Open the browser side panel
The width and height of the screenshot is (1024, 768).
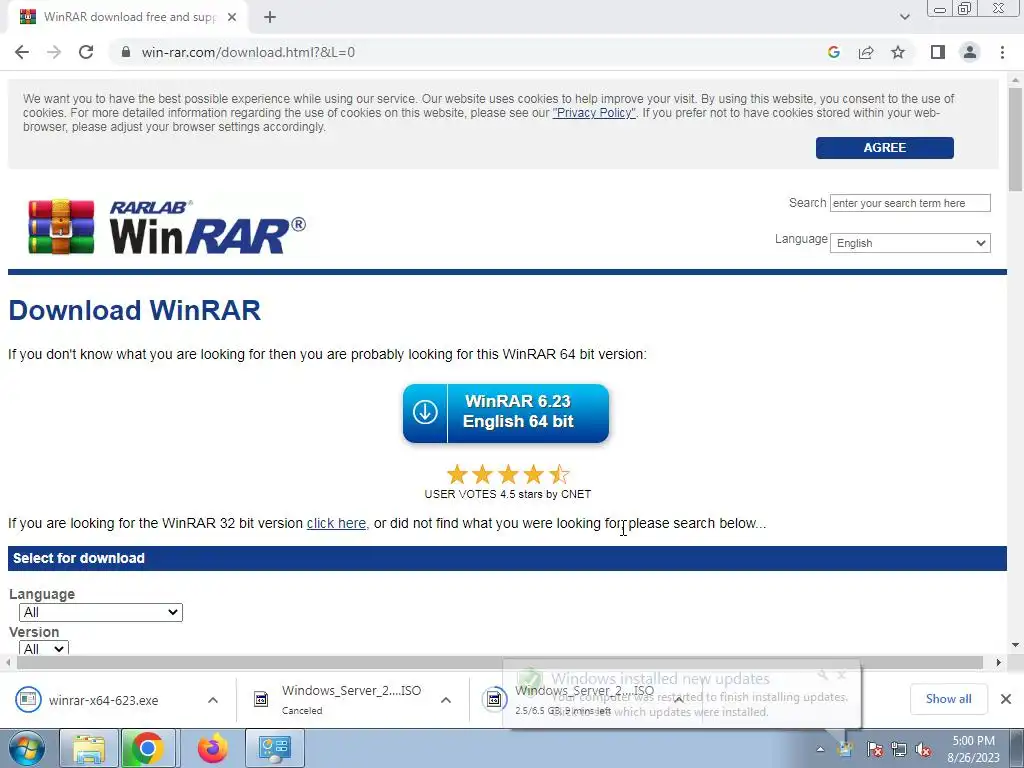[938, 52]
